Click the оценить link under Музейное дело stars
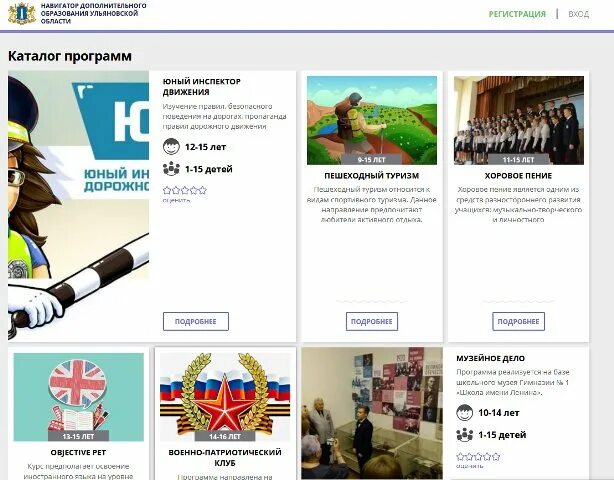Image resolution: width=614 pixels, height=480 pixels. [470, 466]
